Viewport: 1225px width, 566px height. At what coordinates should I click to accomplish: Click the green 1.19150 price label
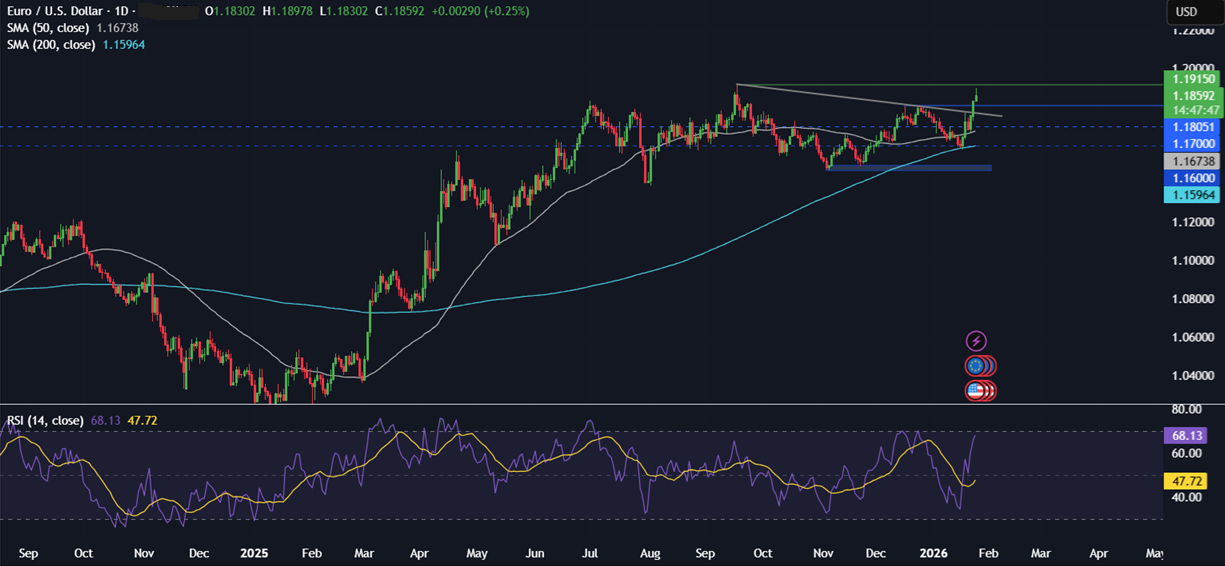(1194, 78)
